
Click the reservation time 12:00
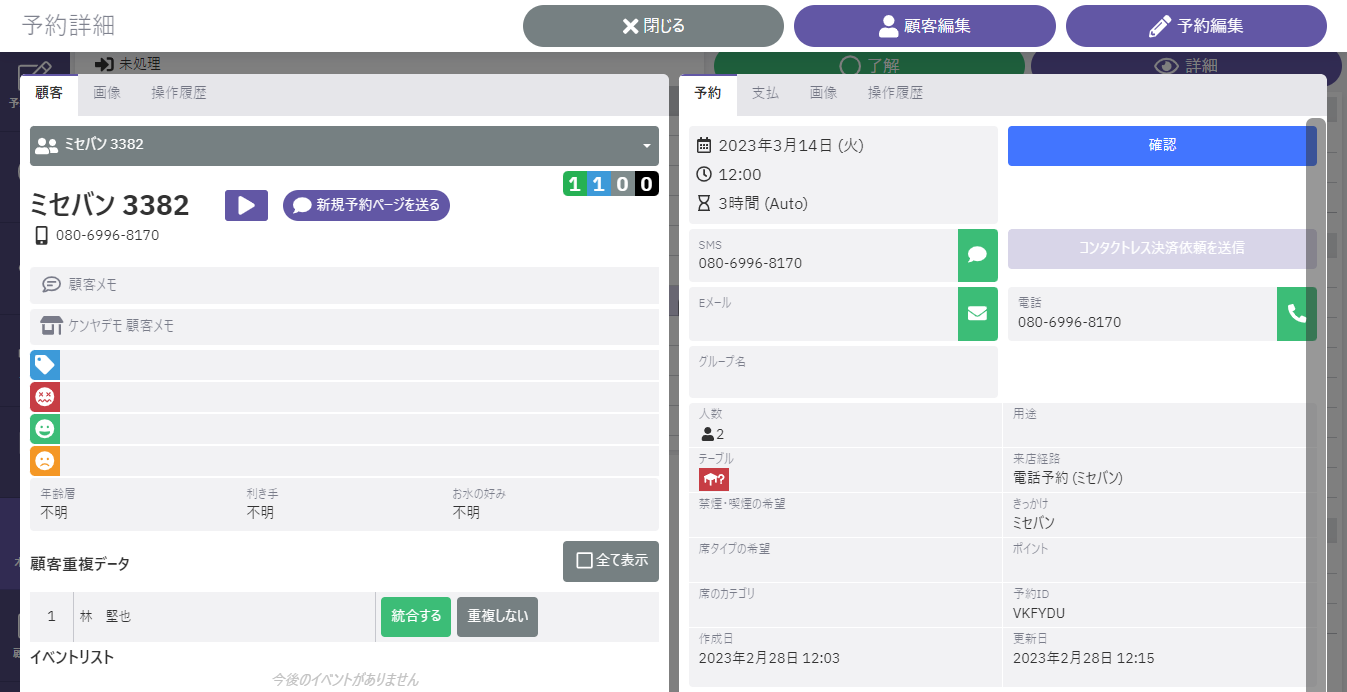coord(740,174)
